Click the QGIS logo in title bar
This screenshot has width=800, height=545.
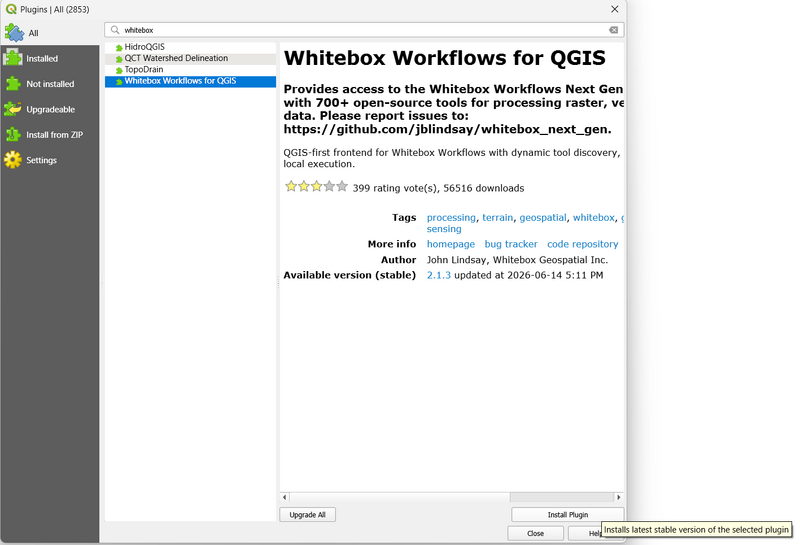tap(11, 9)
